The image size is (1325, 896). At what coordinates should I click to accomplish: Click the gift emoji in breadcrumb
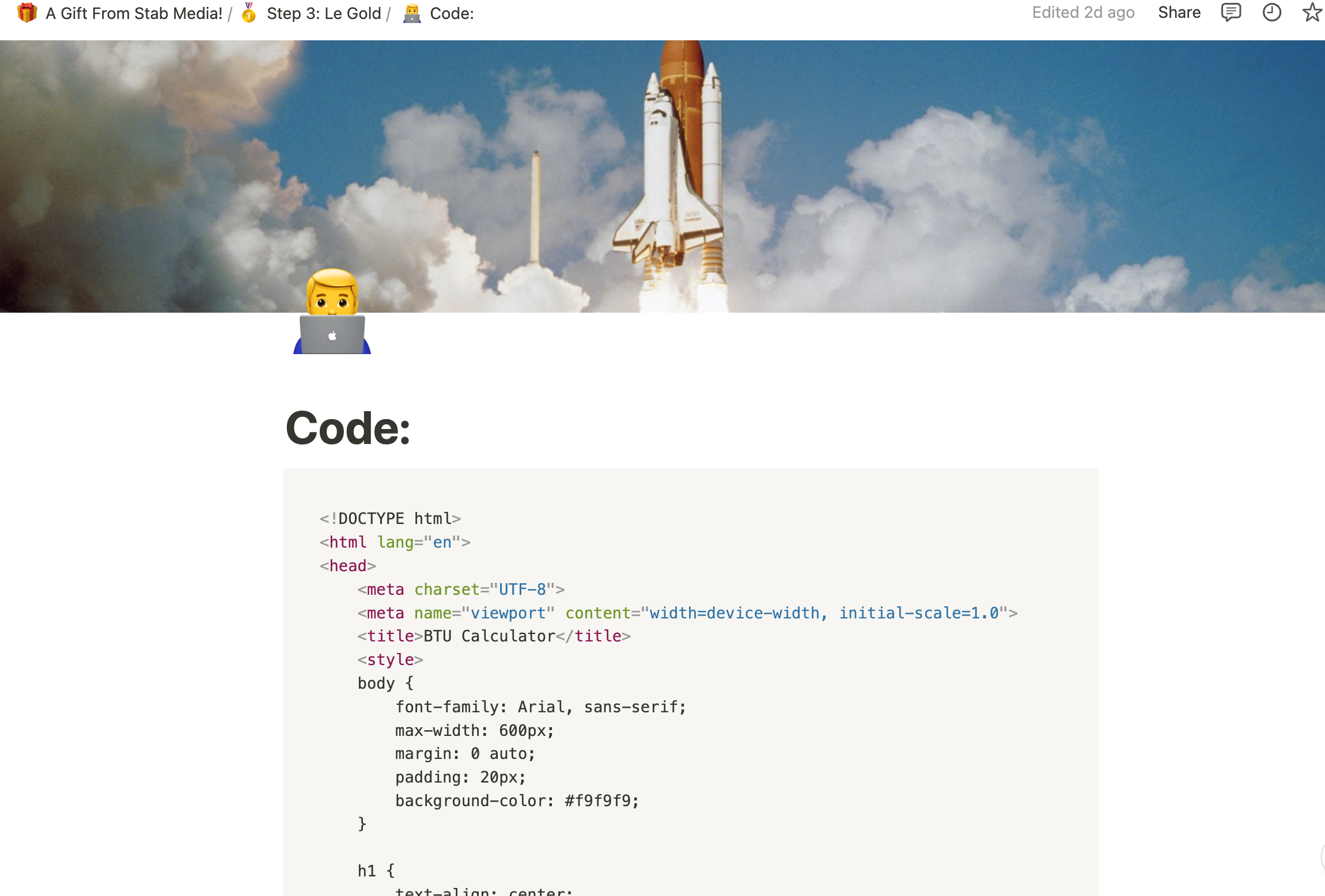coord(27,13)
